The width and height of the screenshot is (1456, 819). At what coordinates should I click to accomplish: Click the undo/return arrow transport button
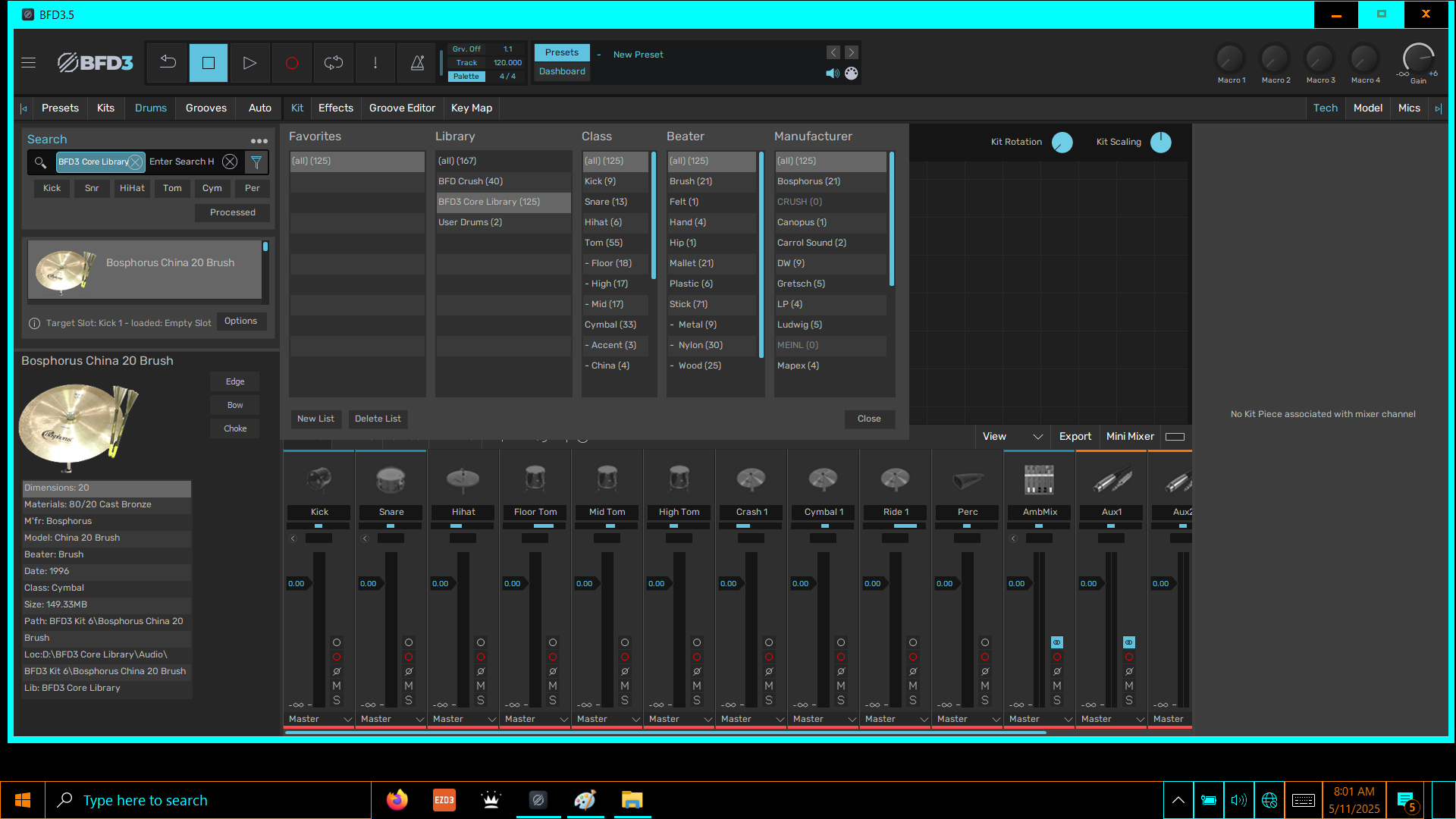(x=168, y=63)
